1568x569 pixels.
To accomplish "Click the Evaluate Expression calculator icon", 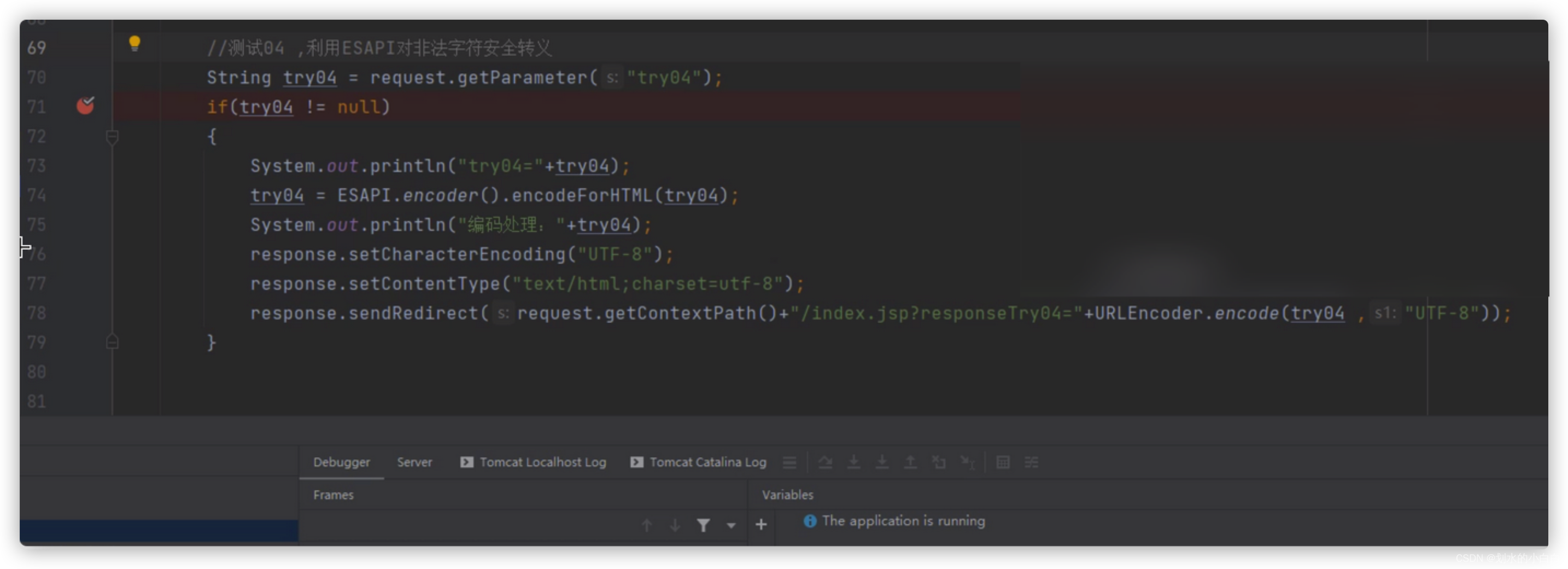I will [x=1003, y=462].
